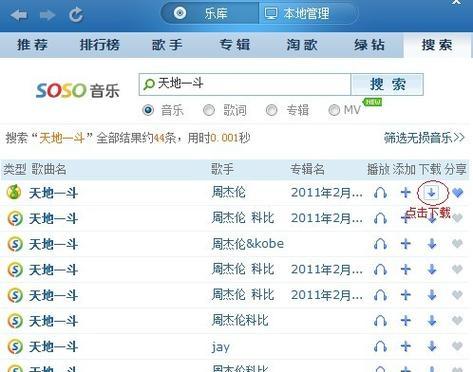The image size is (473, 372).
Task: Play the fully visible 周杰伦科比 track
Action: [380, 321]
